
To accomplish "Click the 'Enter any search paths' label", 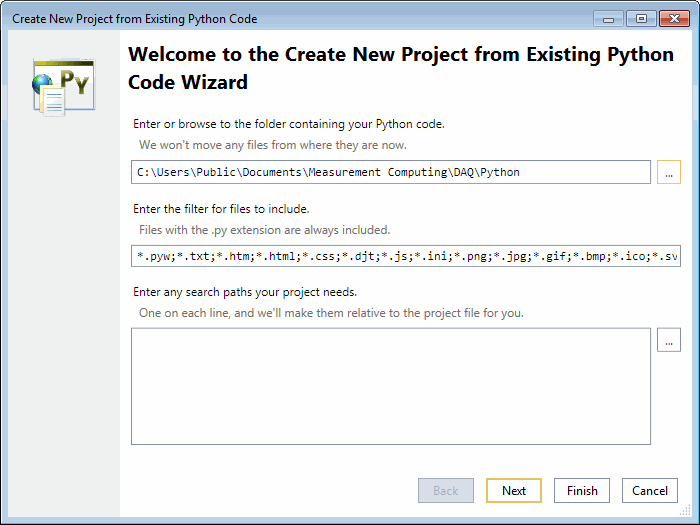I will [x=245, y=292].
